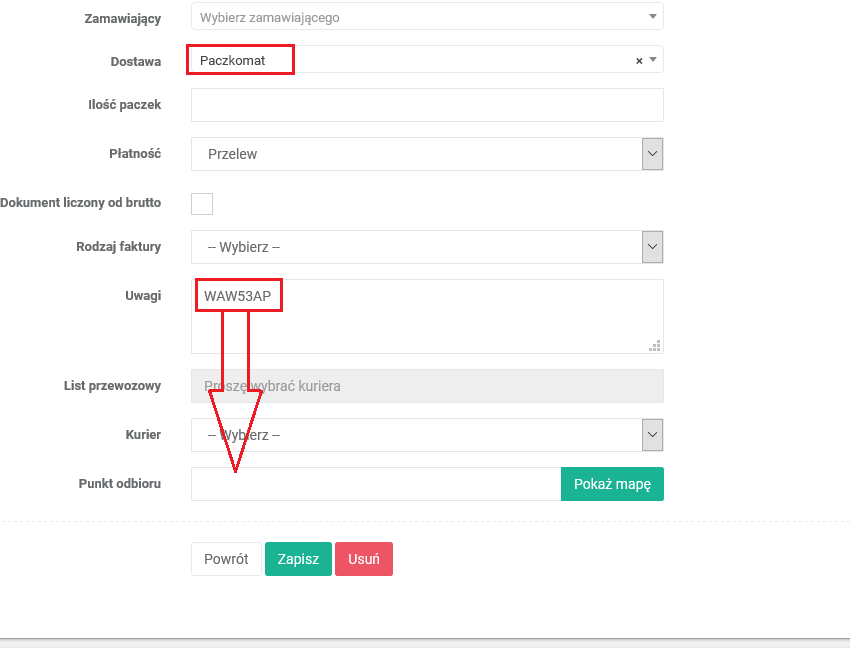
Task: Click the Dokument liczony od brutto label
Action: pos(81,202)
